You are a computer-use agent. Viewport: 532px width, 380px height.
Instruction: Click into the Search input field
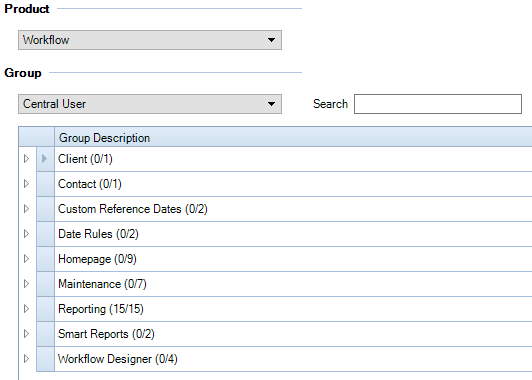coord(438,104)
